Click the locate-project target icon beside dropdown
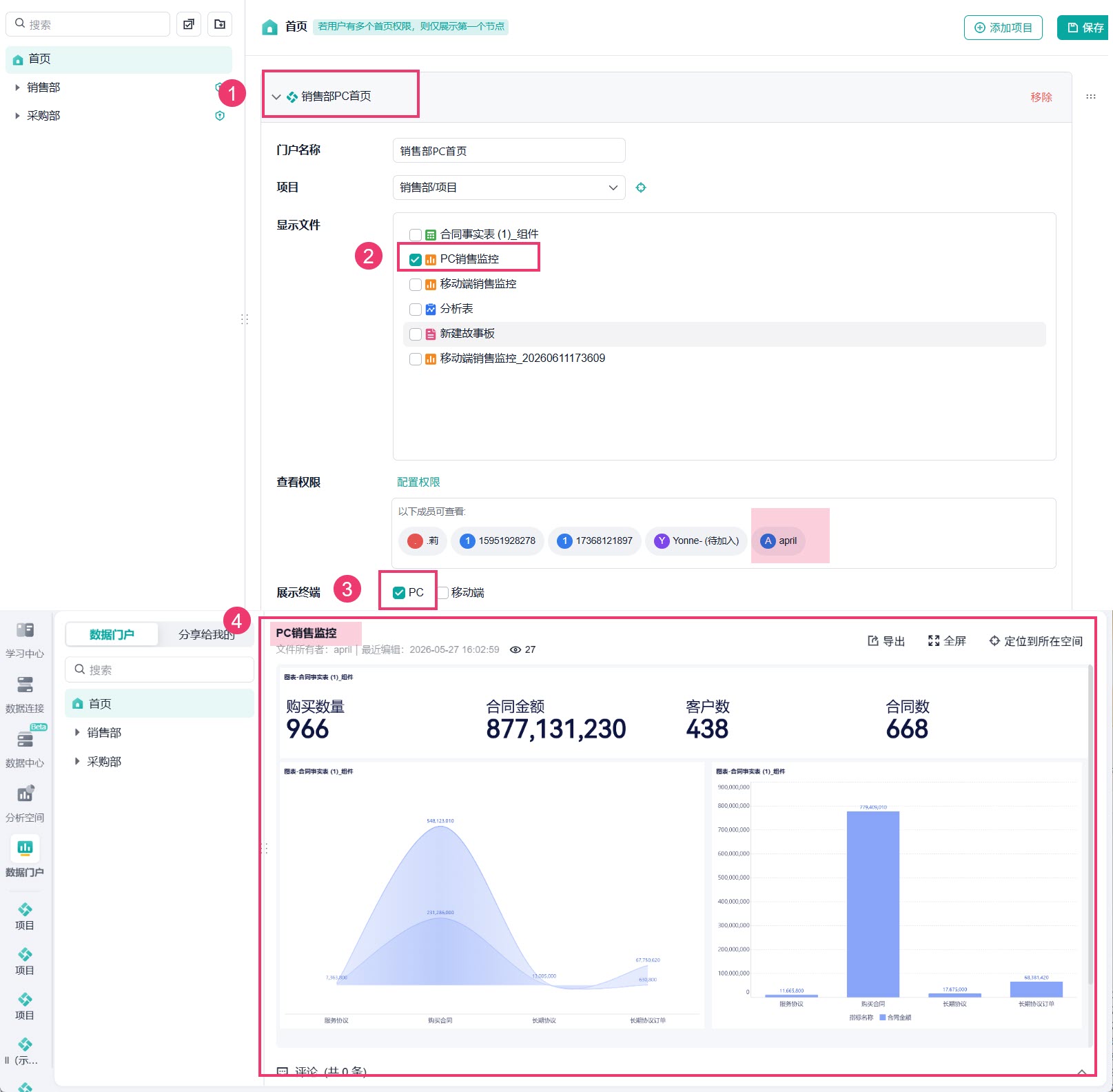This screenshot has height=1092, width=1113. pos(641,188)
